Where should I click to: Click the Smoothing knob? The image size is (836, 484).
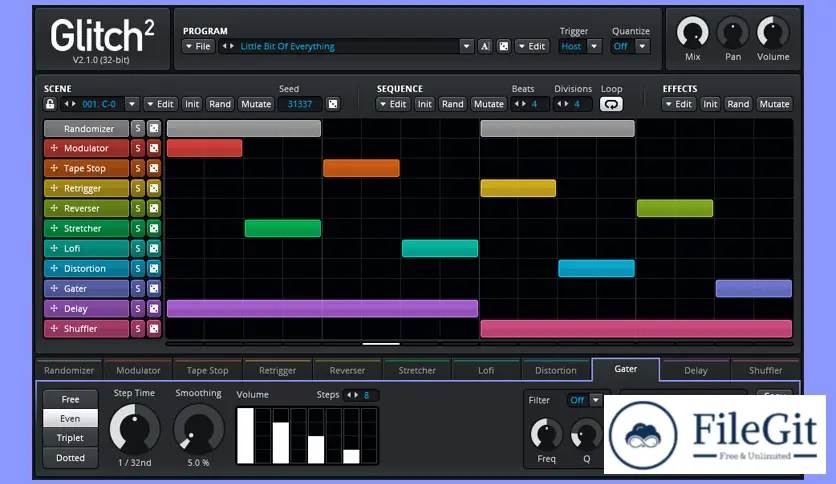(198, 429)
